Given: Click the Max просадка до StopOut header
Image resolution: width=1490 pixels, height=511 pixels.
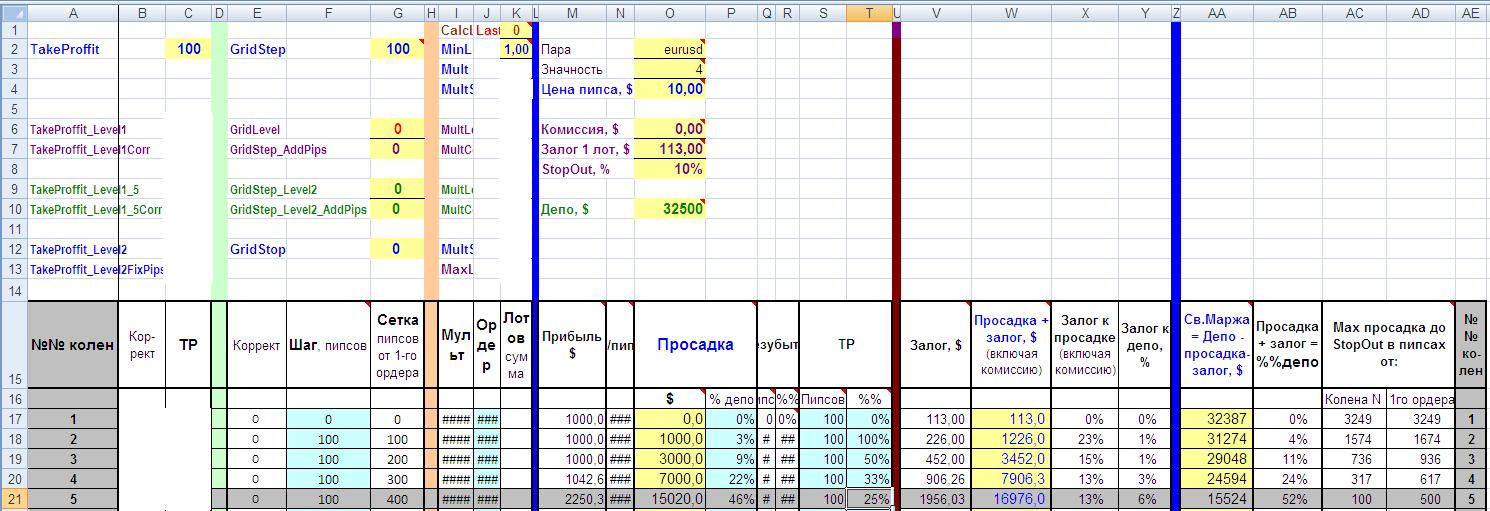Looking at the screenshot, I should [x=1388, y=345].
